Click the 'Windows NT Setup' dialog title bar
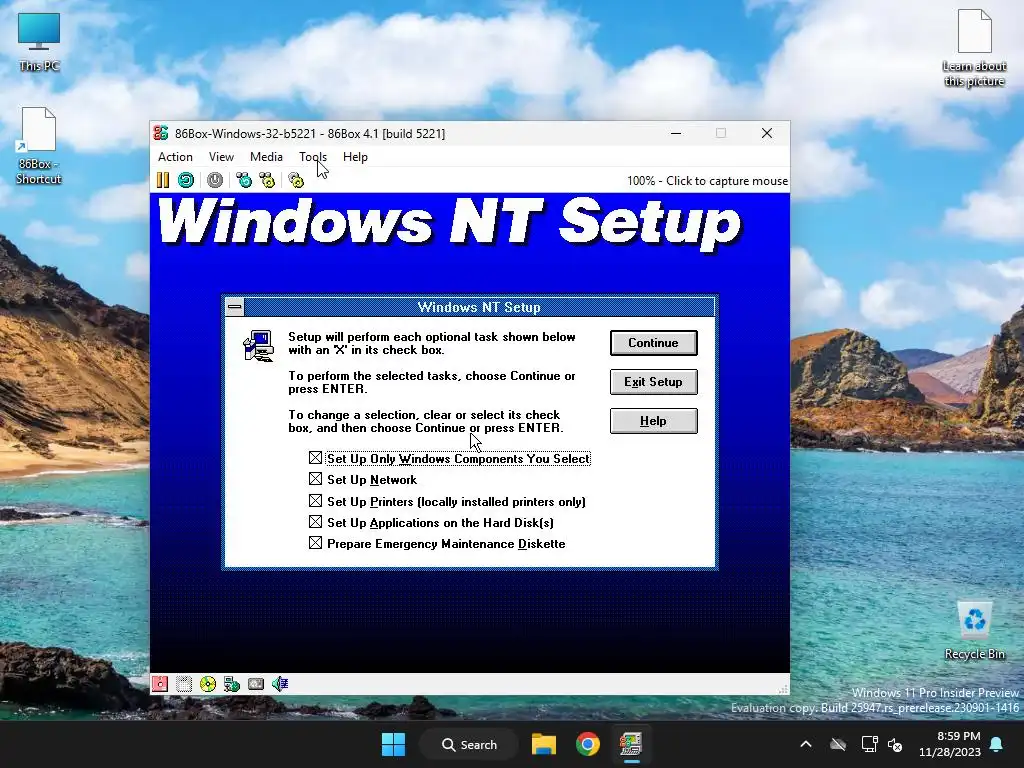1024x768 pixels. (x=479, y=307)
